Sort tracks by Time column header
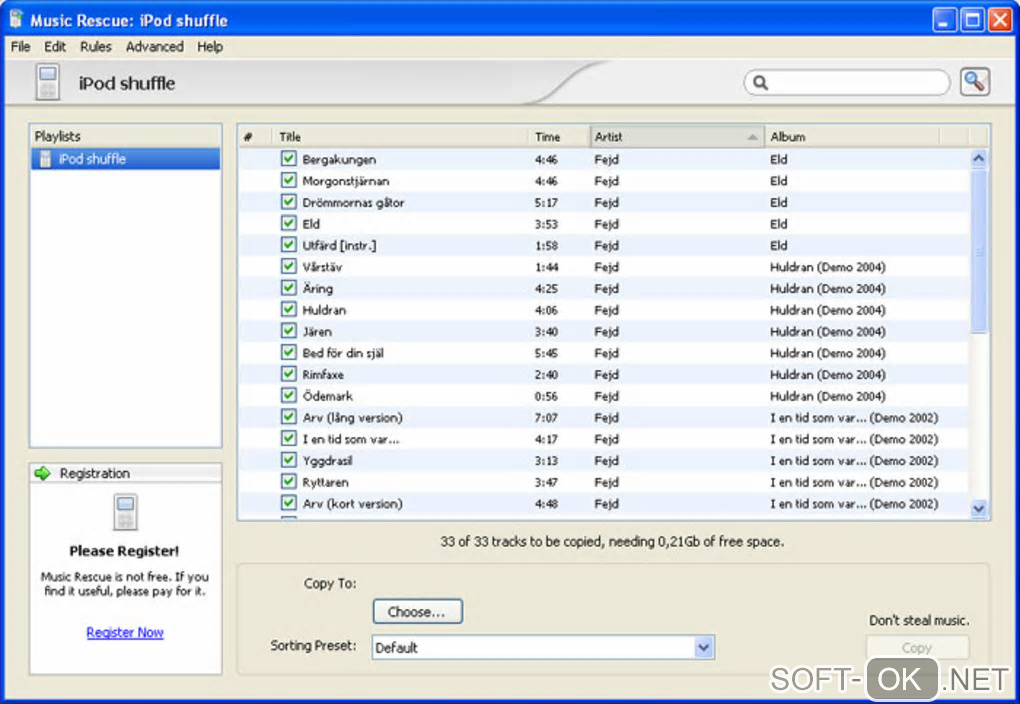 pos(559,137)
